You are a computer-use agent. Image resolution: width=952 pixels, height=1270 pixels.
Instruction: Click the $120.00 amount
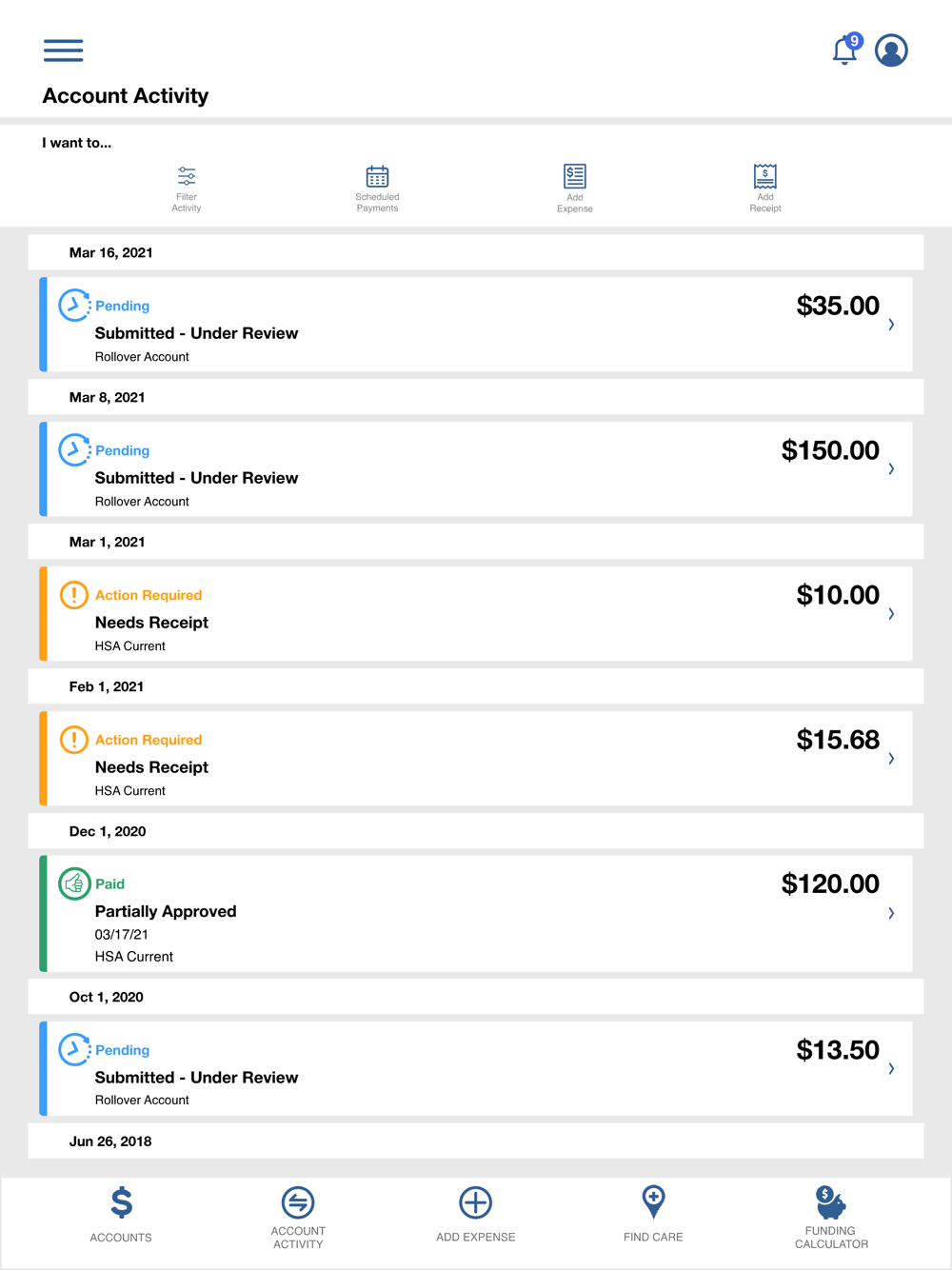point(830,883)
